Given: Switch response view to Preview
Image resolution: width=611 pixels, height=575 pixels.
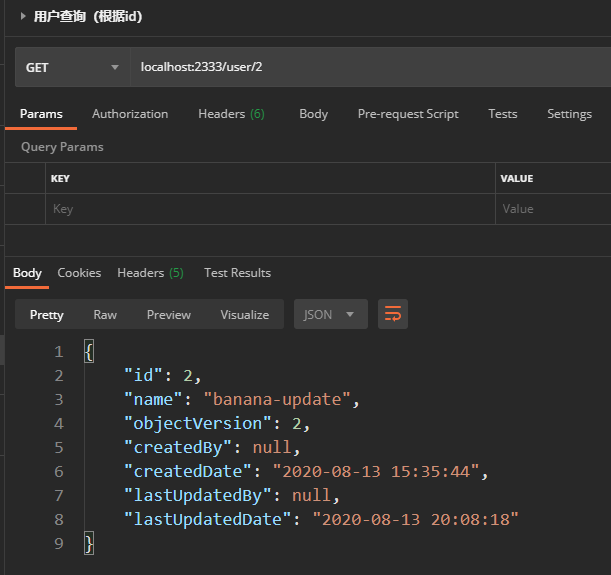Looking at the screenshot, I should coord(168,314).
